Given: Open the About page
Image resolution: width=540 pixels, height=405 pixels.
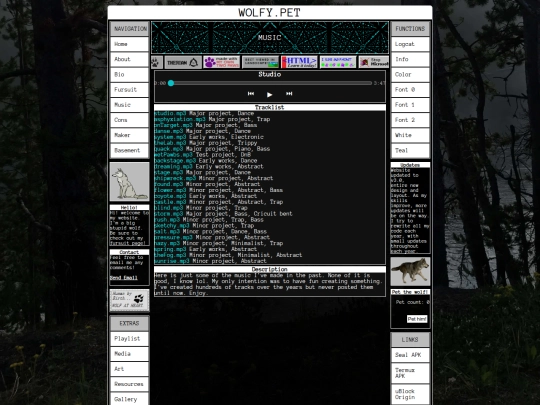Looking at the screenshot, I should click(x=129, y=59).
